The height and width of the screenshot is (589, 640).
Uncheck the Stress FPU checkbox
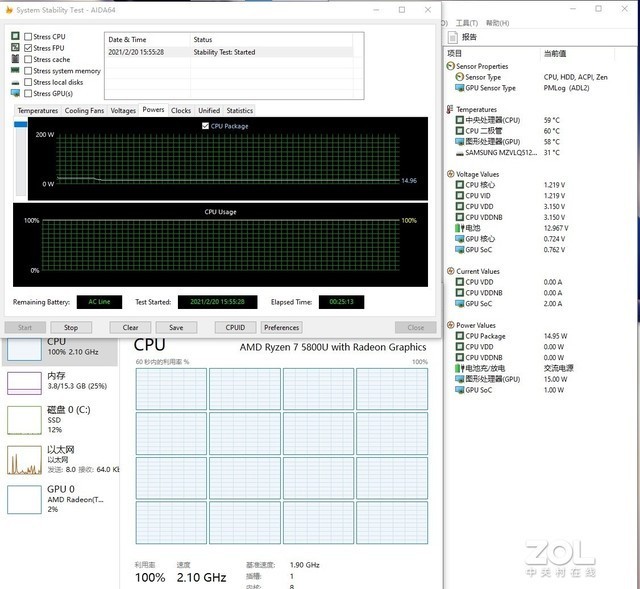[28, 48]
